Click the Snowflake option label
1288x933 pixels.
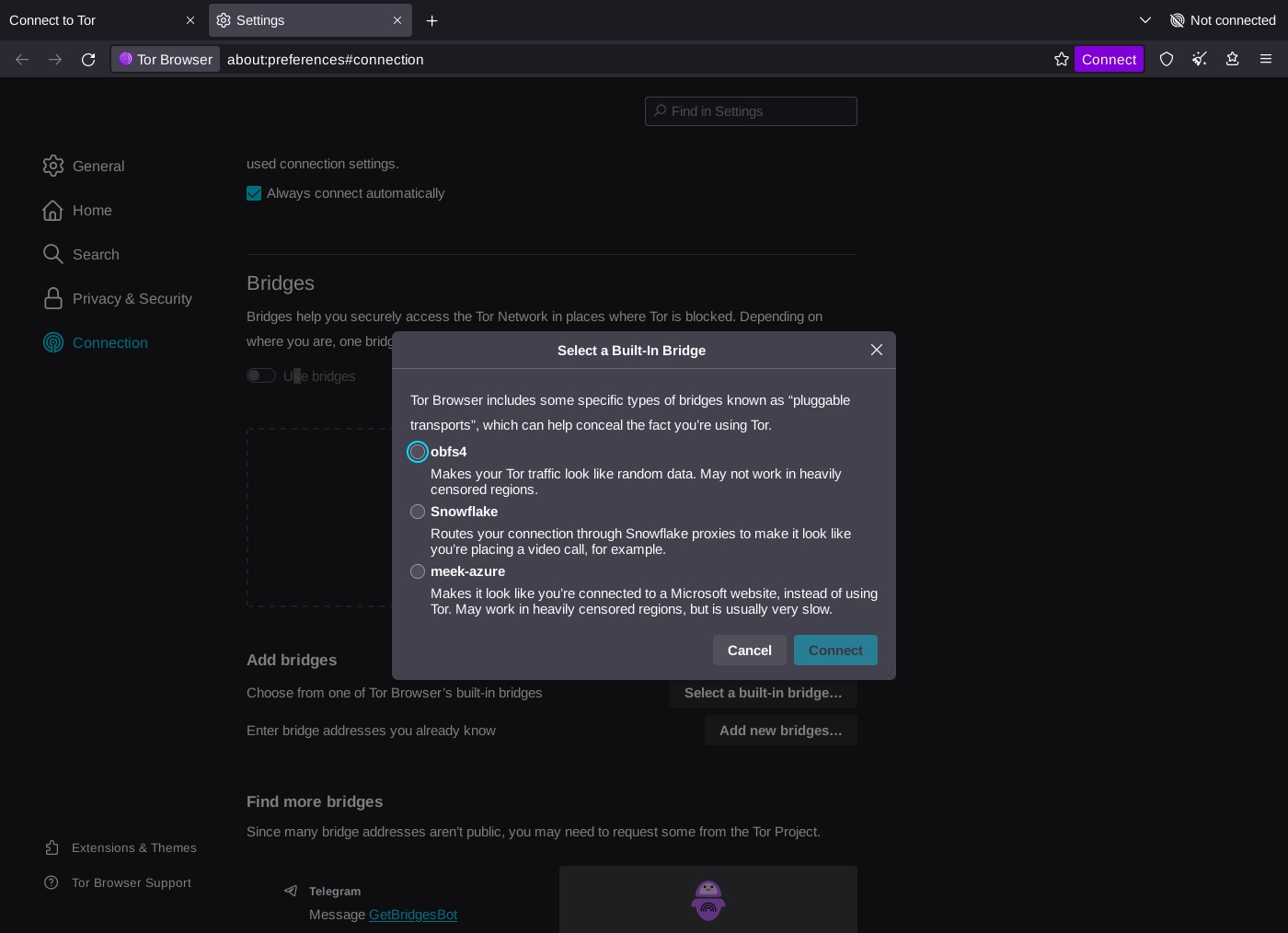click(464, 512)
